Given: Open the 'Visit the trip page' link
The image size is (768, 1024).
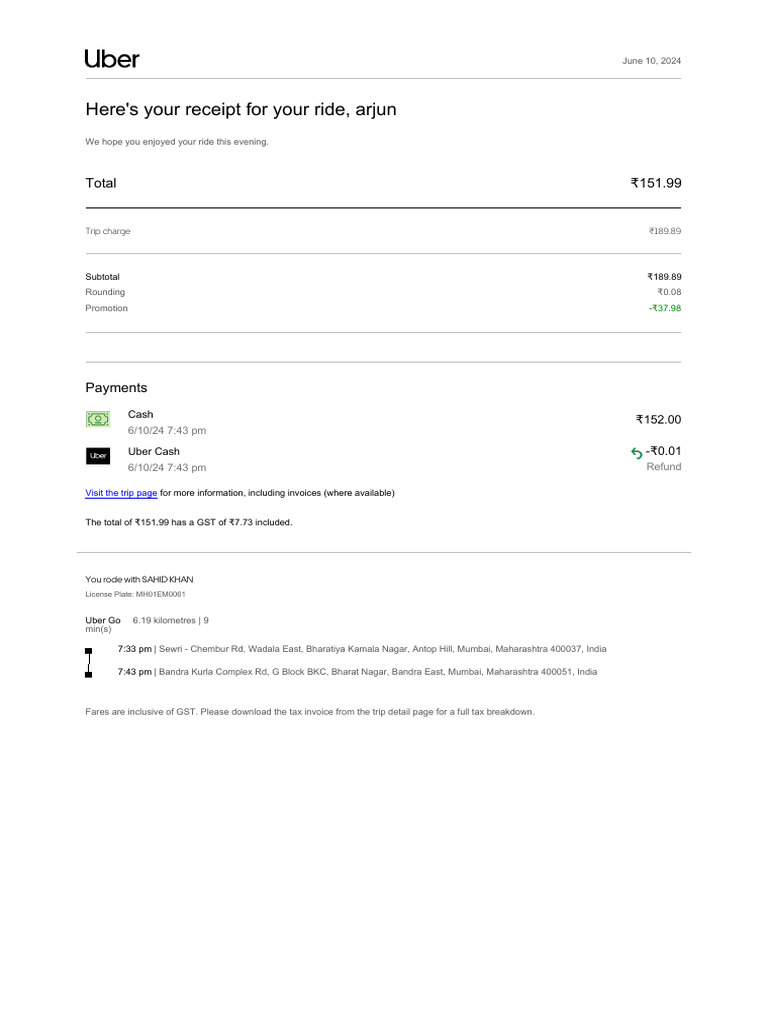Looking at the screenshot, I should 121,493.
